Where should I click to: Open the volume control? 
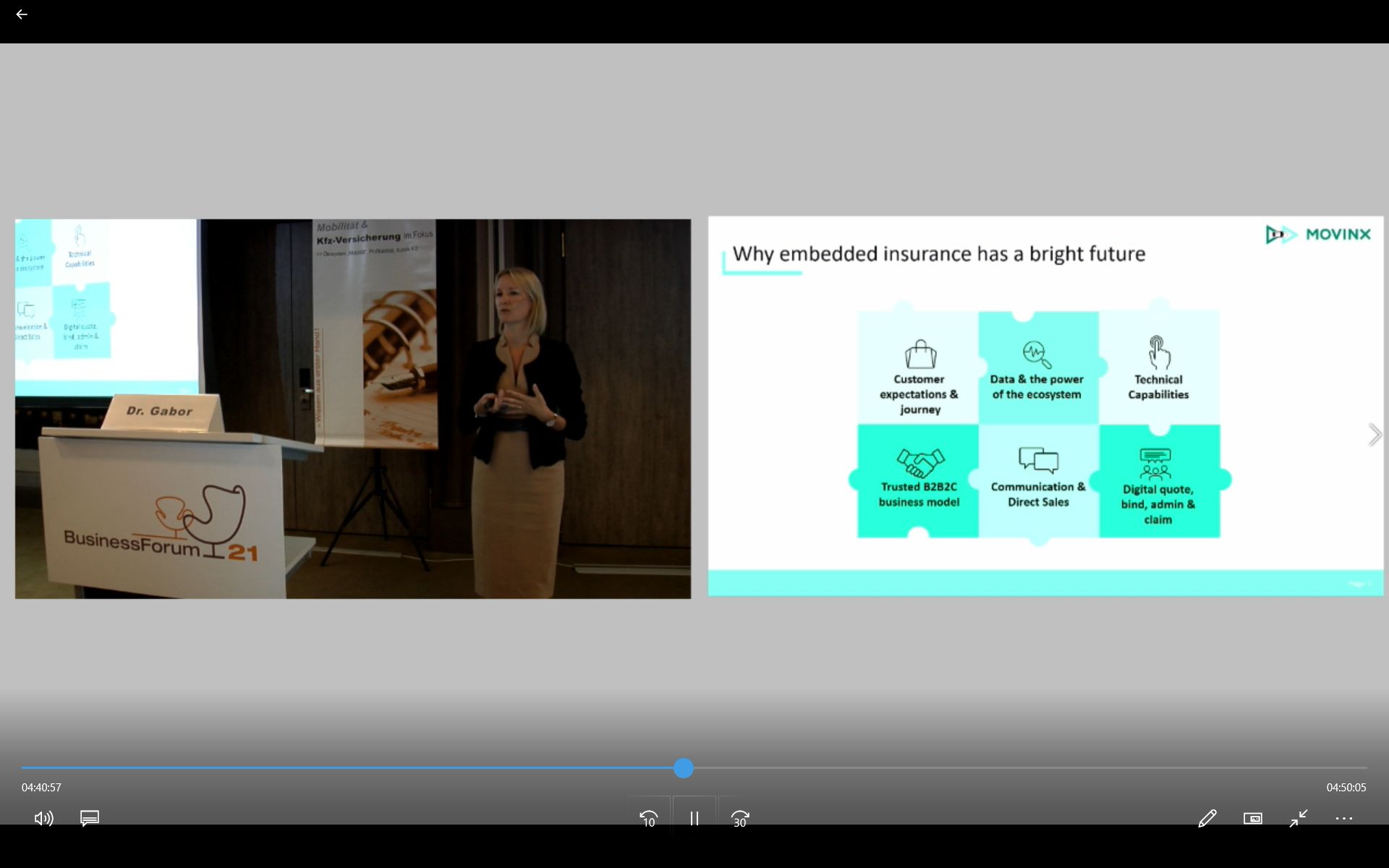[43, 818]
